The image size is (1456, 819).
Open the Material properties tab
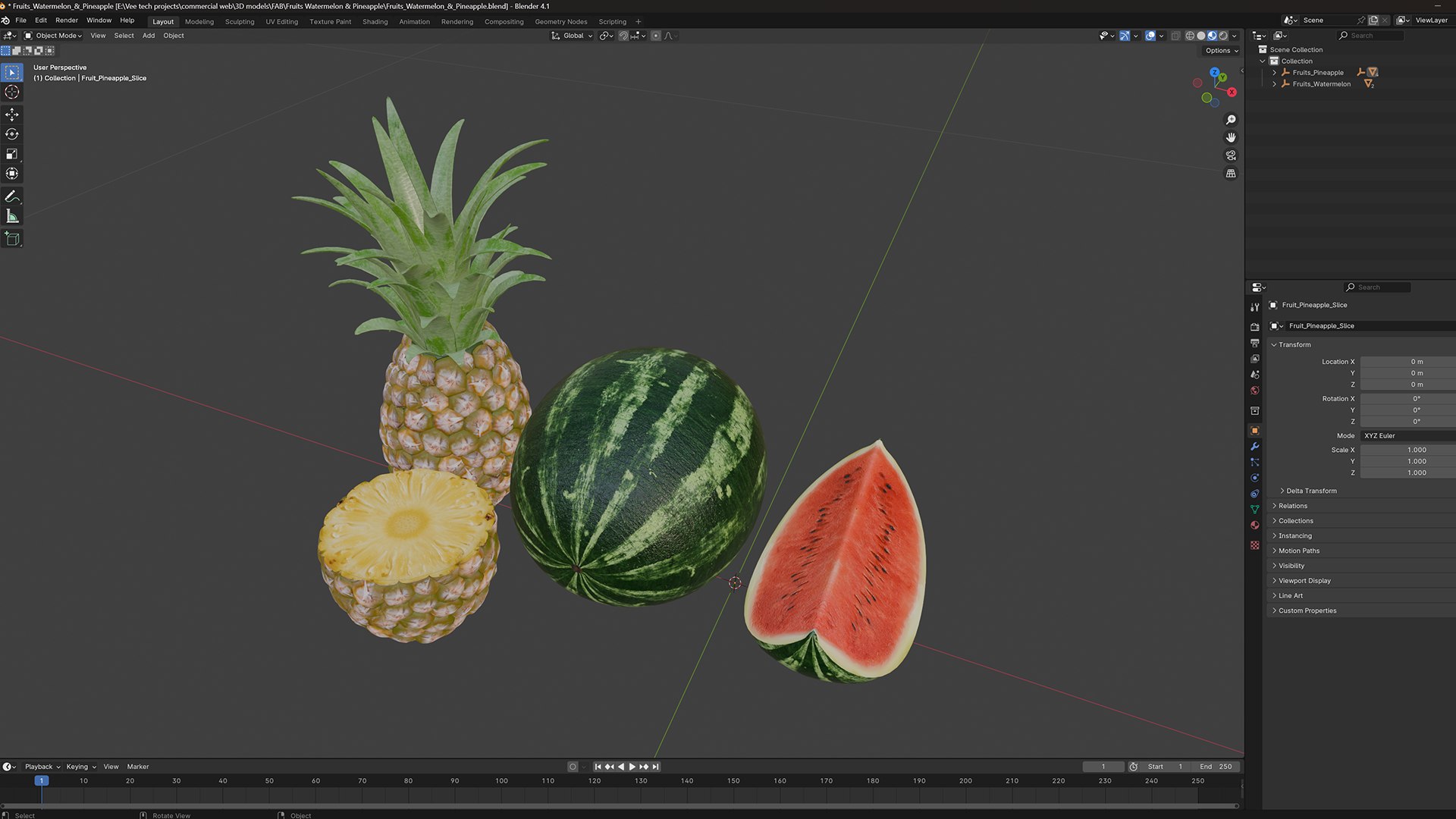(1255, 525)
